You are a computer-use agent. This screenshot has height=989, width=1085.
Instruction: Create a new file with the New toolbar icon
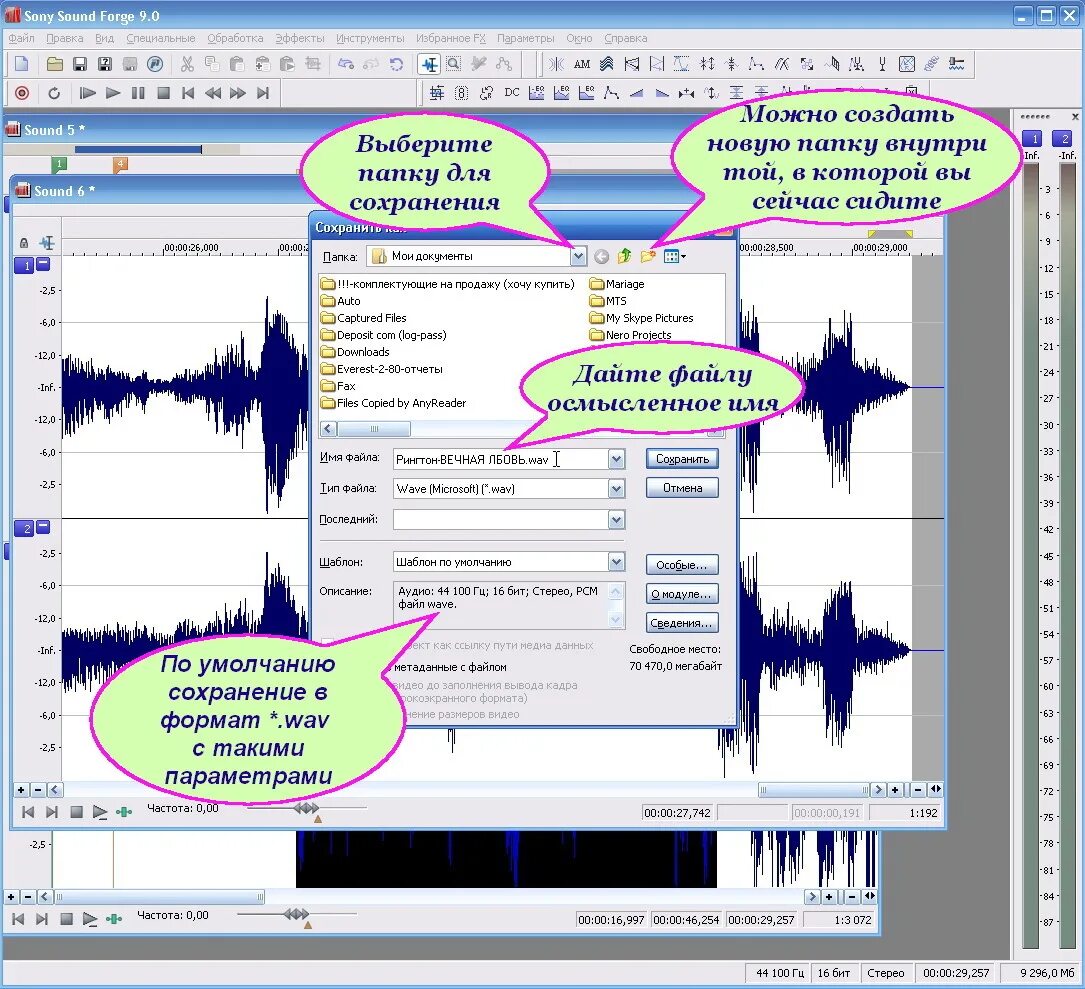(21, 64)
